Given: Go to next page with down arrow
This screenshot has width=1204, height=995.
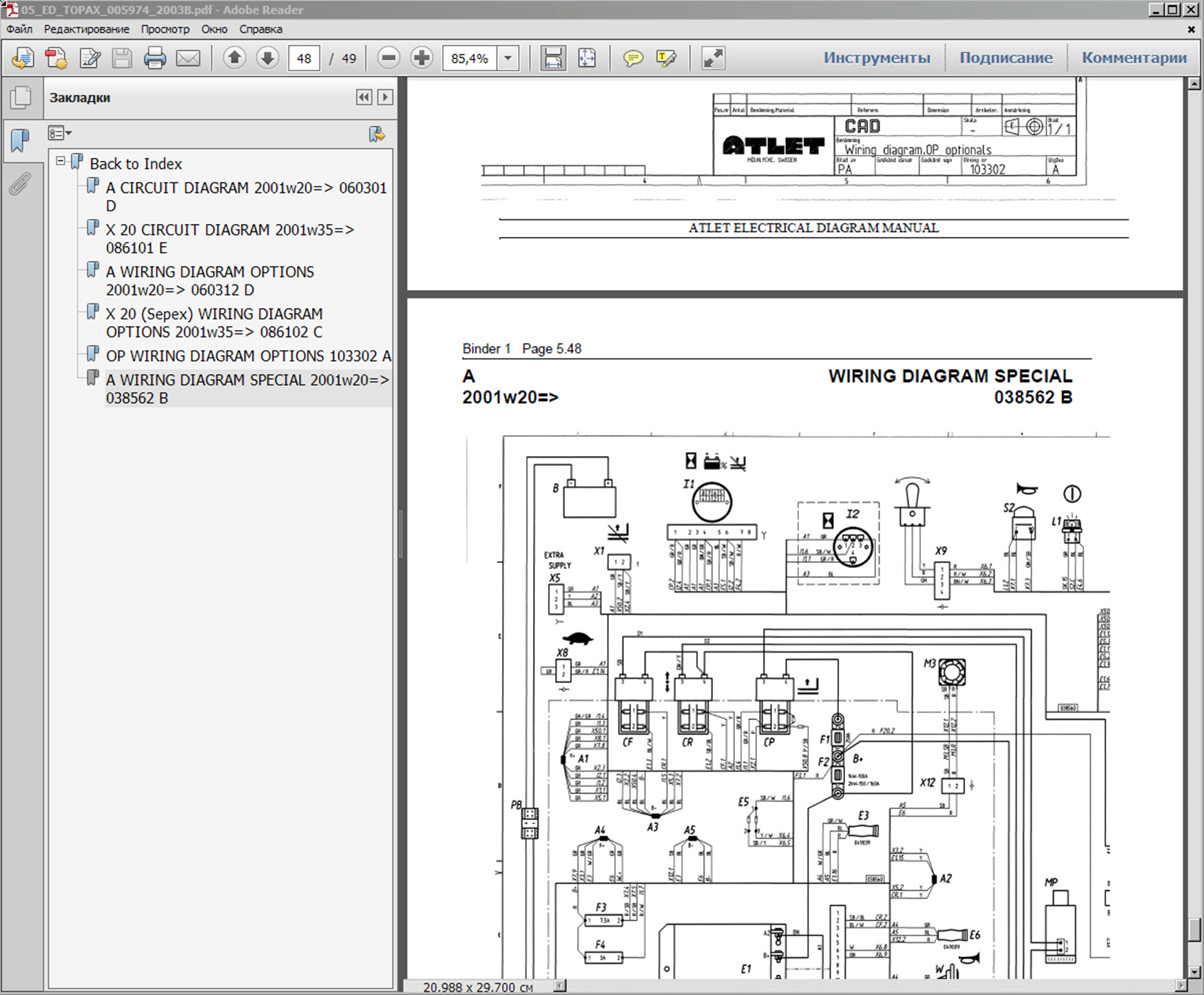Looking at the screenshot, I should pos(267,59).
